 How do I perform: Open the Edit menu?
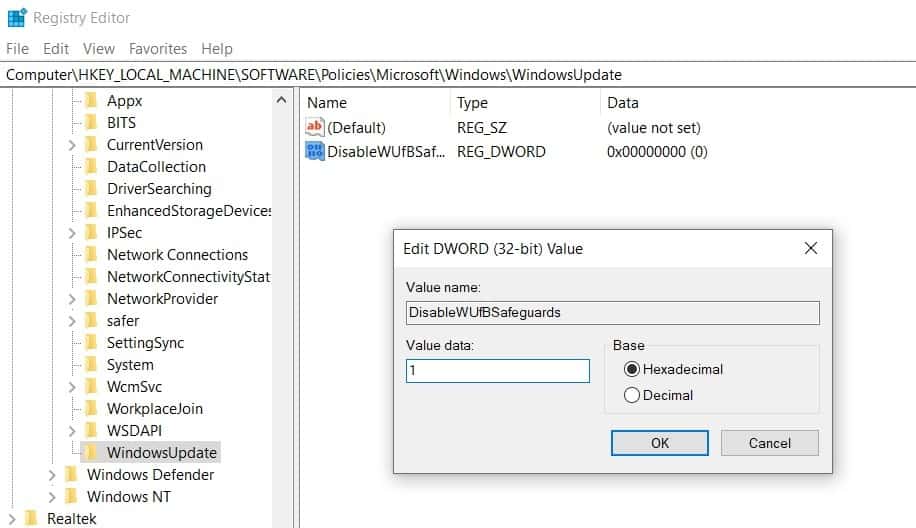point(56,48)
